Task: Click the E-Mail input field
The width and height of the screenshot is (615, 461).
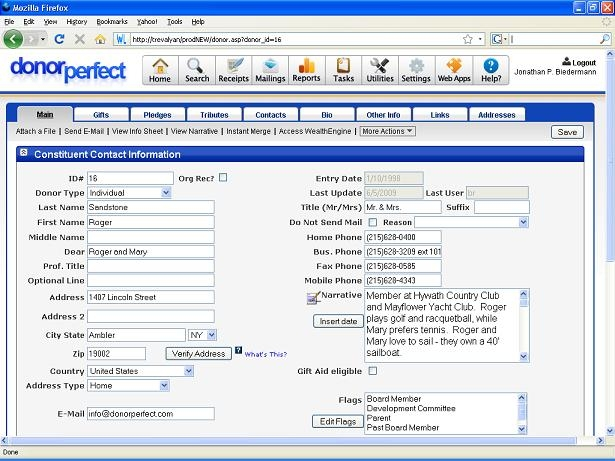Action: pyautogui.click(x=150, y=413)
